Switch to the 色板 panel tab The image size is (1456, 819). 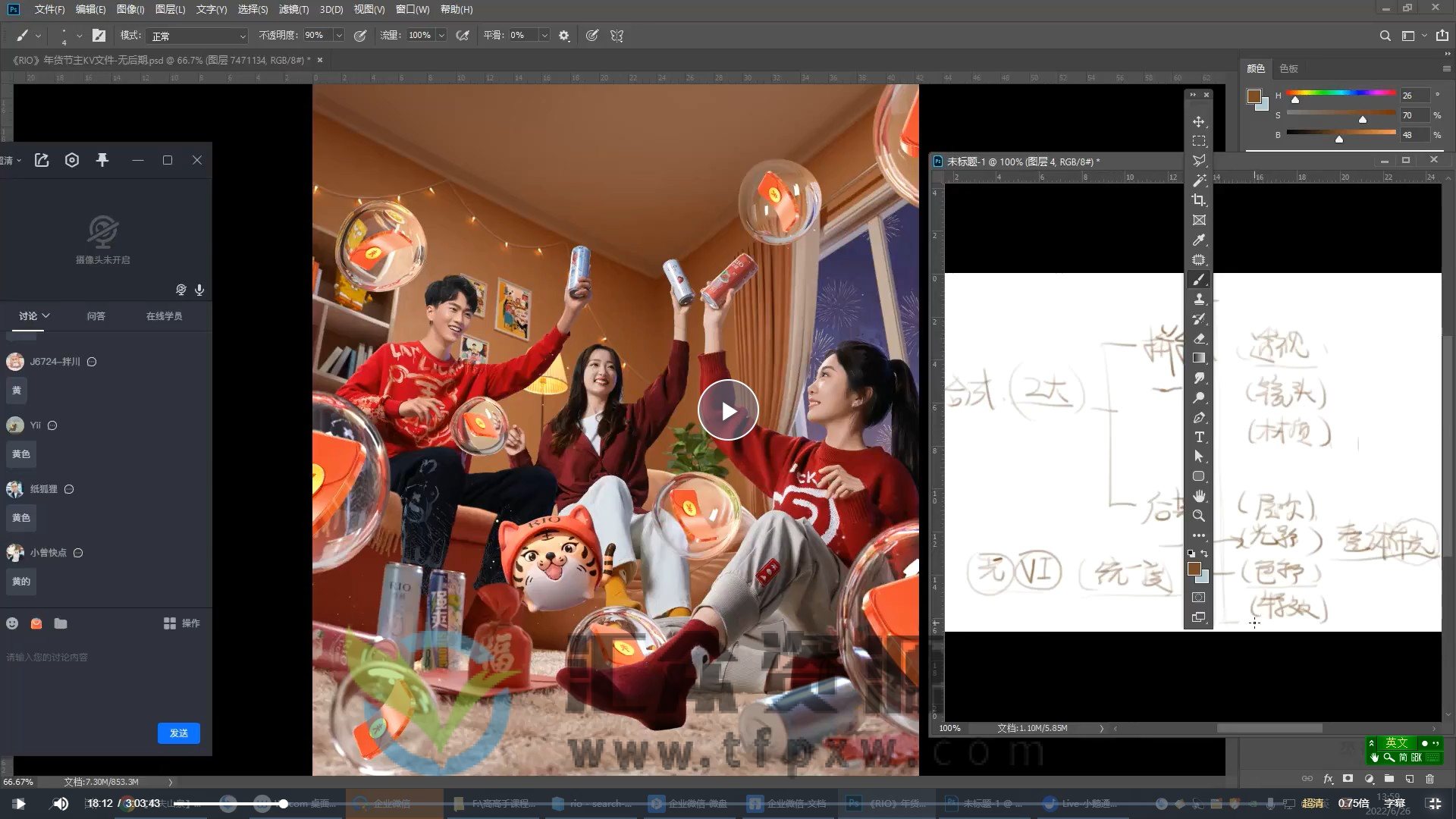tap(1288, 68)
